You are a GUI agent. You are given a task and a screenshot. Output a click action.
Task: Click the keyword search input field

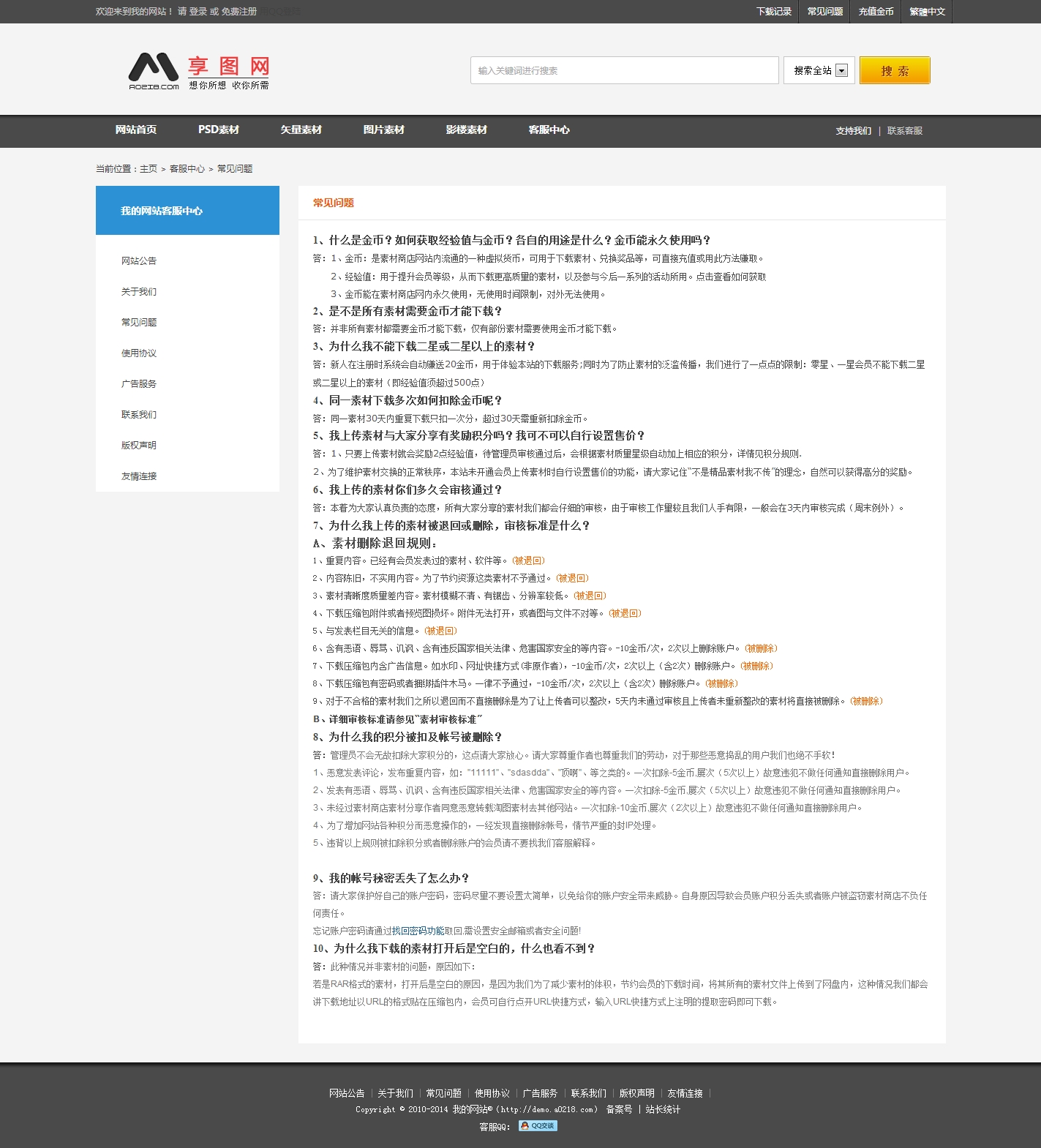624,71
